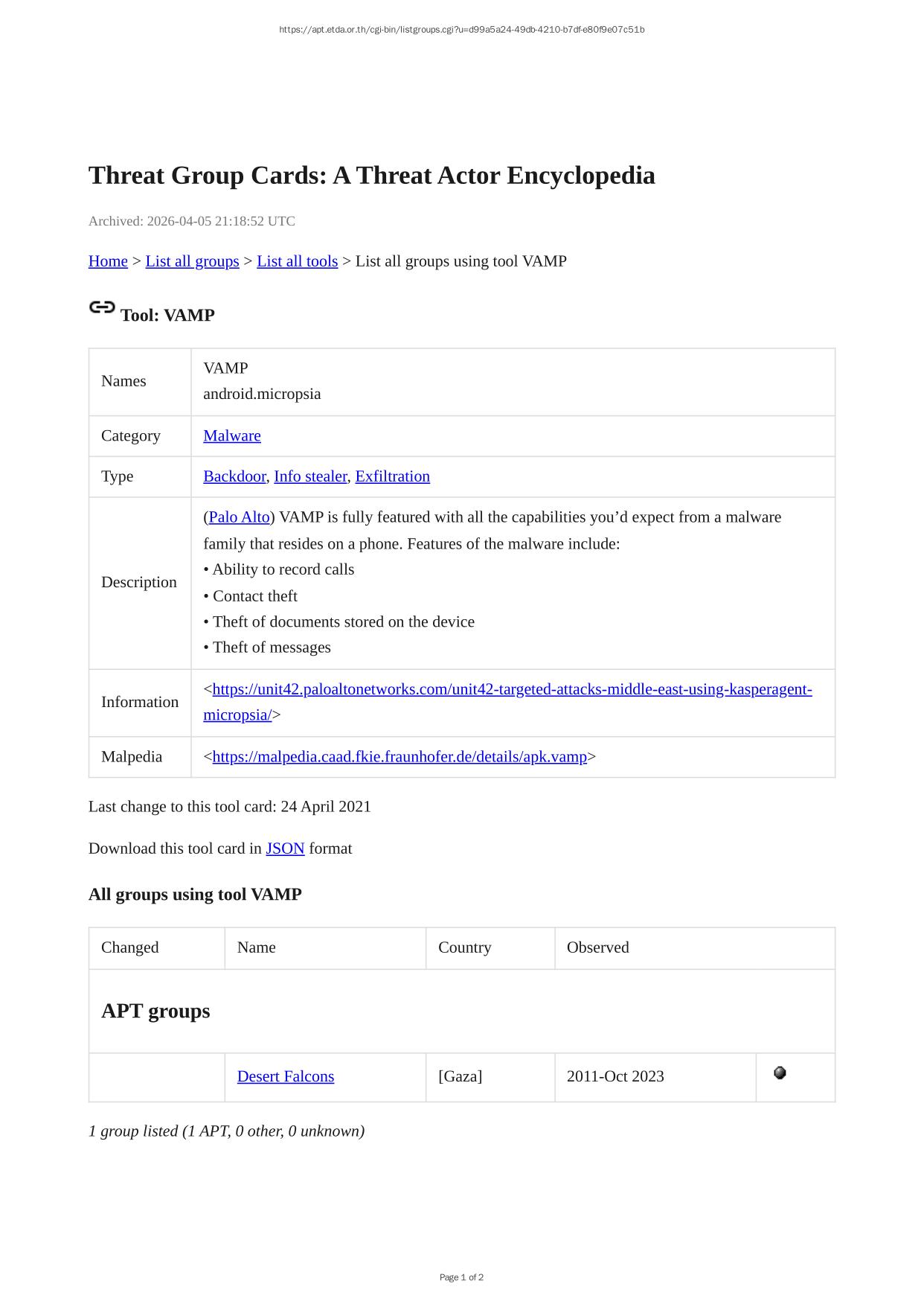Click the Country column header
This screenshot has height=1307, width=924.
[x=465, y=948]
